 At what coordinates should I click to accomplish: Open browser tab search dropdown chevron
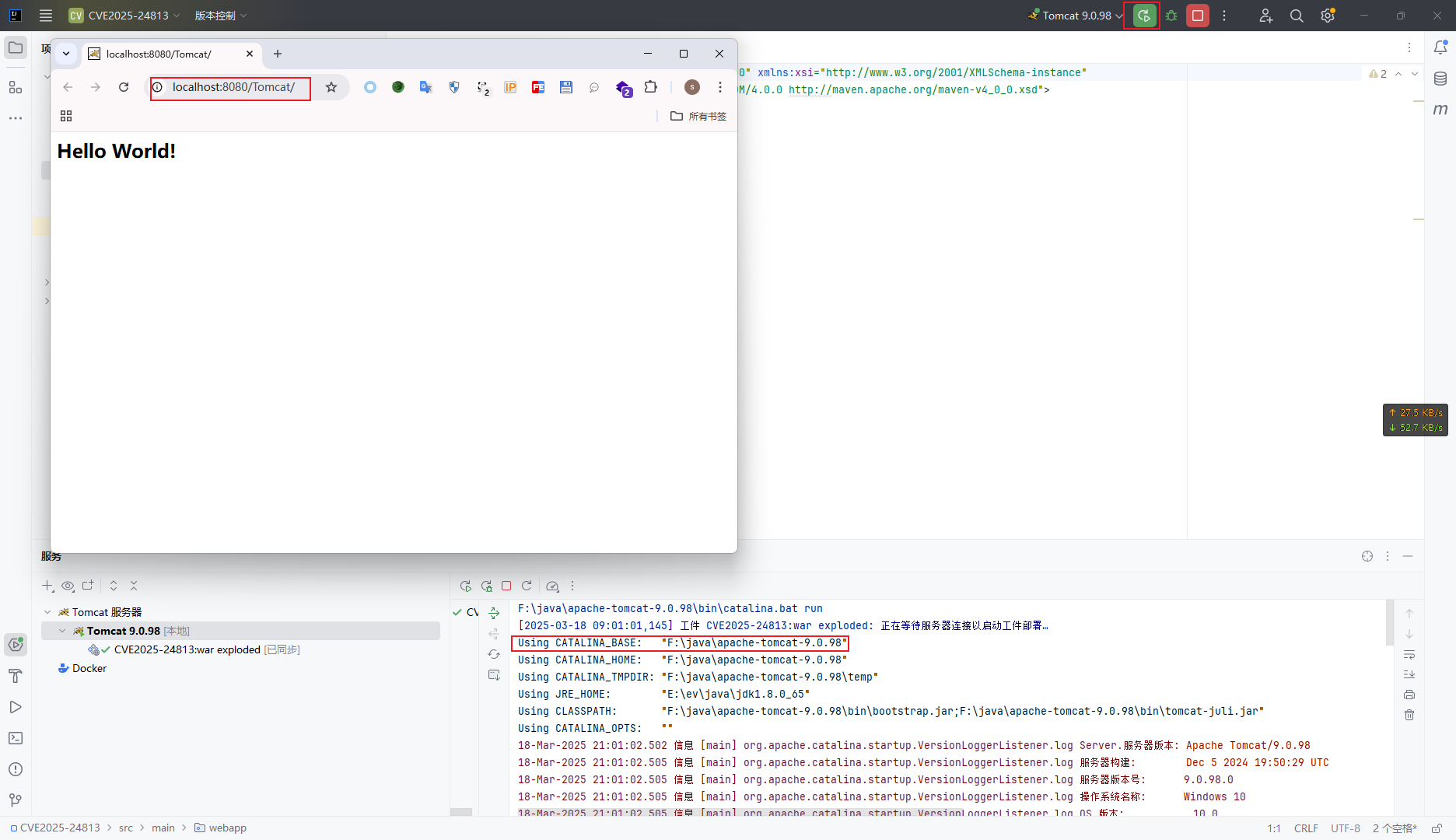(x=66, y=54)
